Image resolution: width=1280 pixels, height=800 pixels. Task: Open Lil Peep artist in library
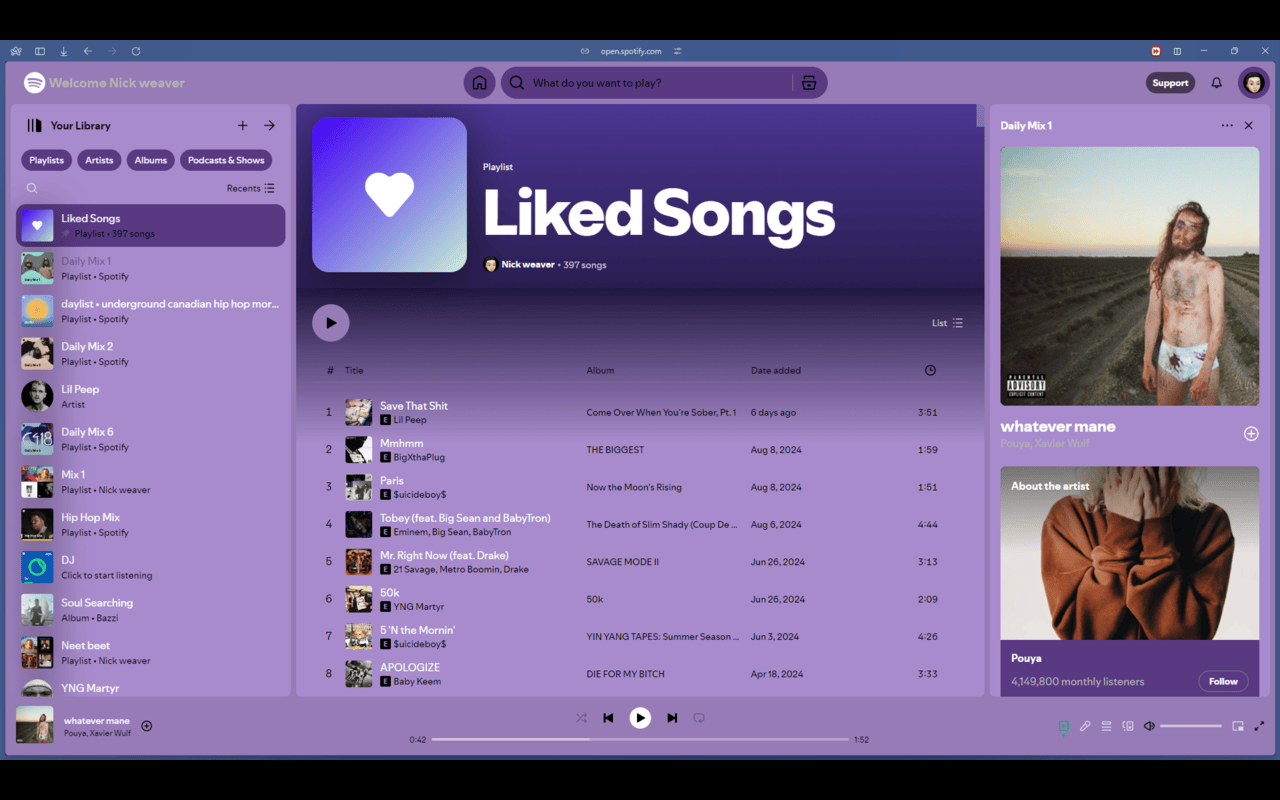coord(151,396)
